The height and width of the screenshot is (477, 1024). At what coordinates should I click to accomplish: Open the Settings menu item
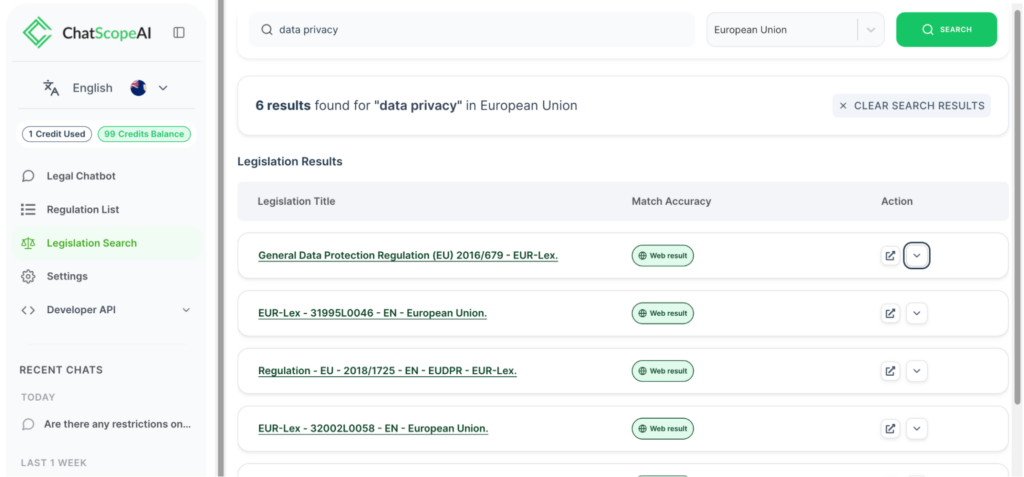pyautogui.click(x=106, y=276)
